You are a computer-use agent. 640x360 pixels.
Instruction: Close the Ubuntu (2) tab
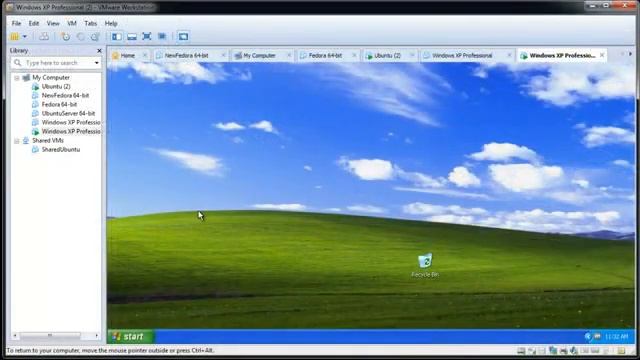coord(412,55)
